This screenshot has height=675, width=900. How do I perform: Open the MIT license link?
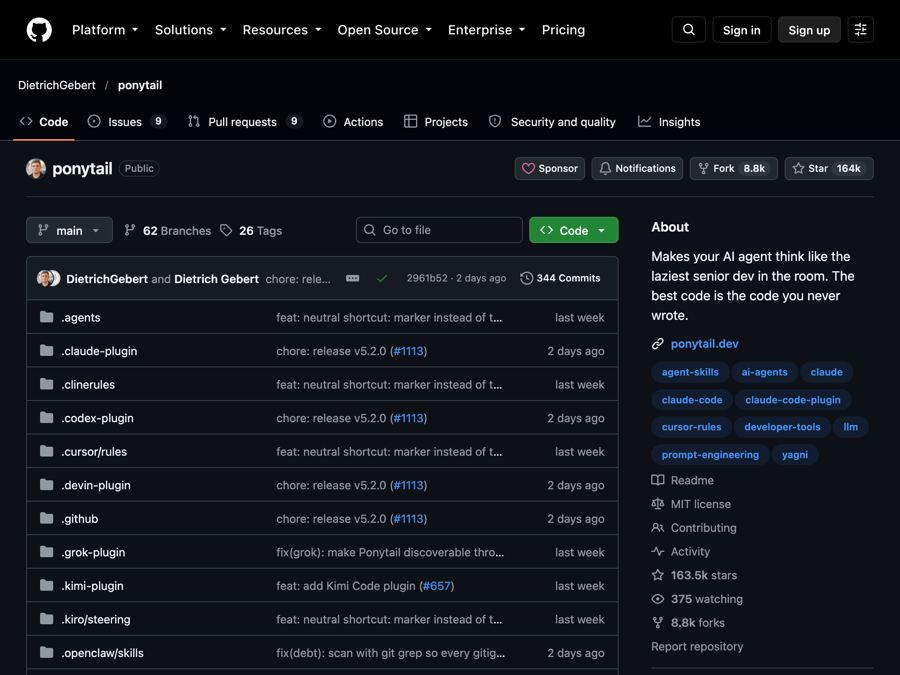pos(700,504)
